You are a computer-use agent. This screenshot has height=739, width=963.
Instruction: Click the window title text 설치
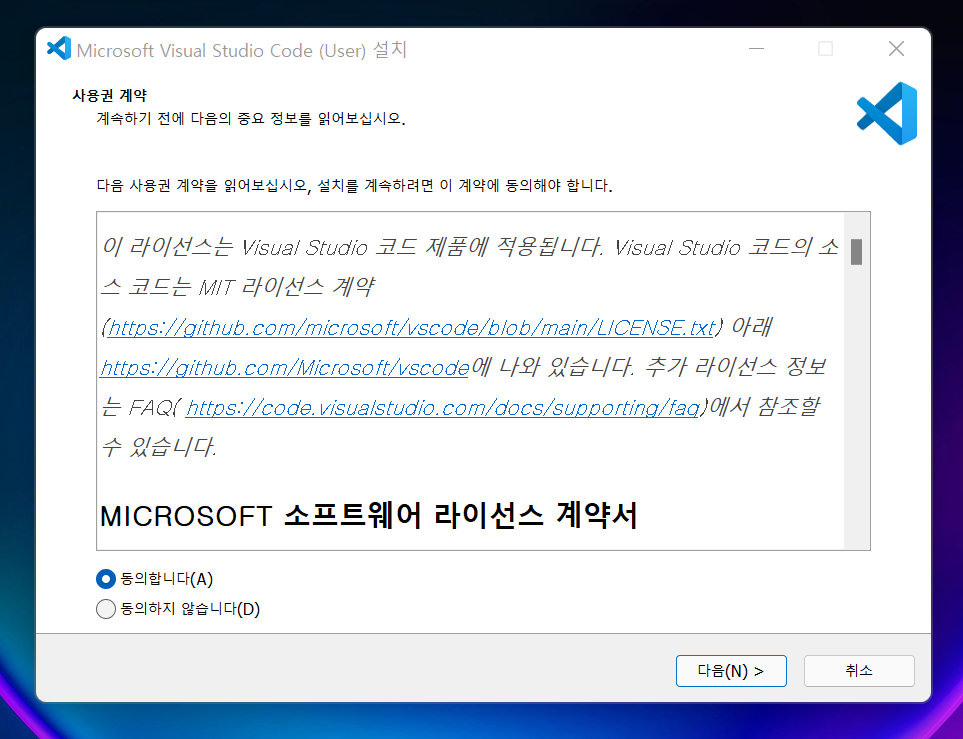[389, 50]
